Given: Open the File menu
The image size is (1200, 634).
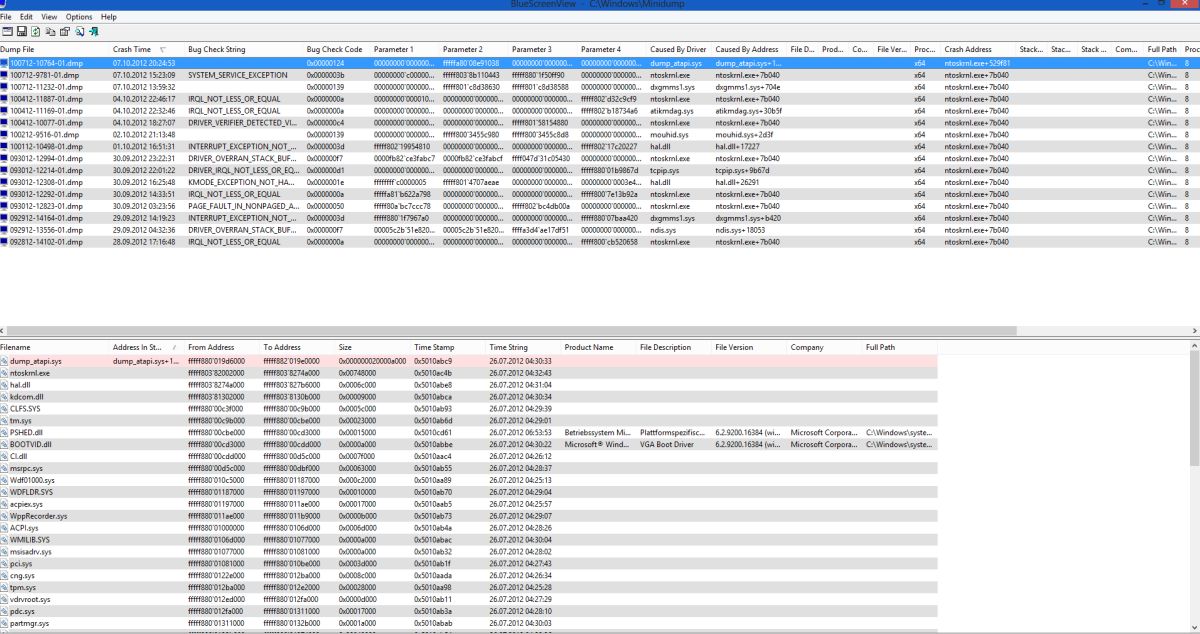Looking at the screenshot, I should pos(6,17).
